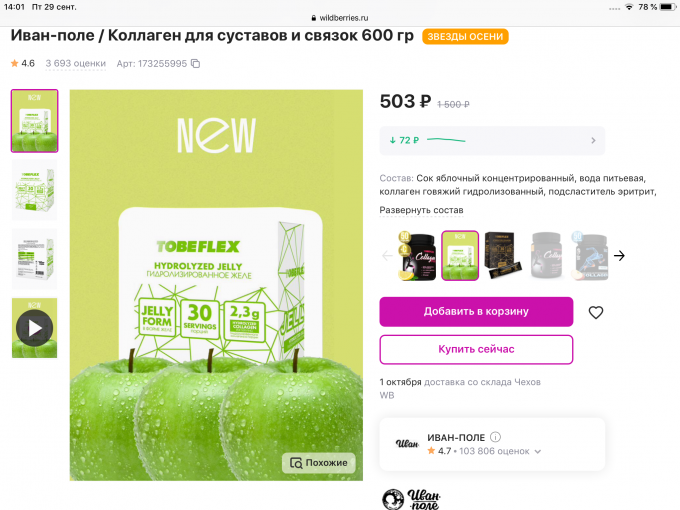
Task: Expand full ingredients via Развернуть состав
Action: pos(421,210)
